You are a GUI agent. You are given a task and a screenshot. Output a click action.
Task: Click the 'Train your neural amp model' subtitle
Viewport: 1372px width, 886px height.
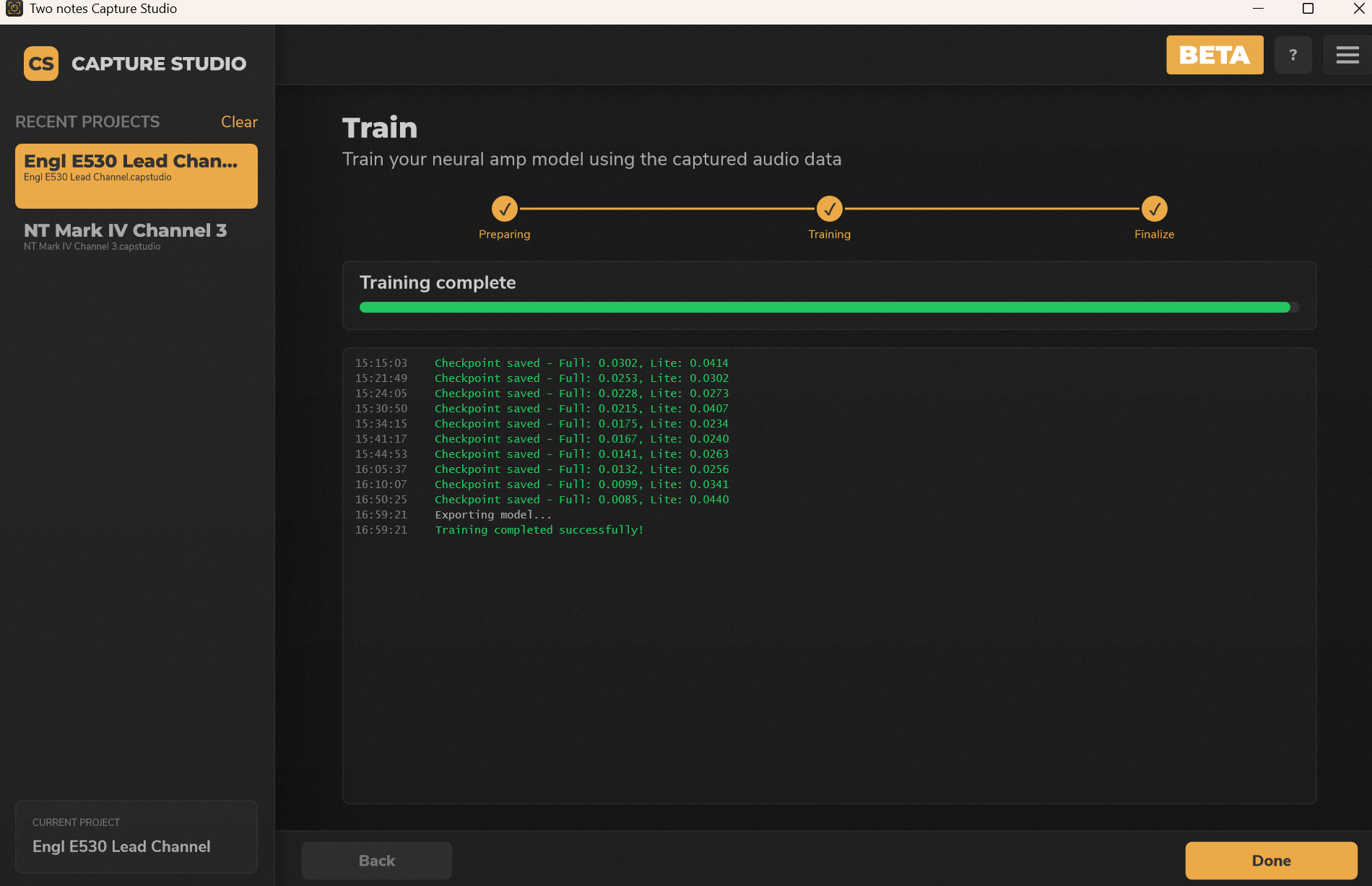(x=591, y=159)
